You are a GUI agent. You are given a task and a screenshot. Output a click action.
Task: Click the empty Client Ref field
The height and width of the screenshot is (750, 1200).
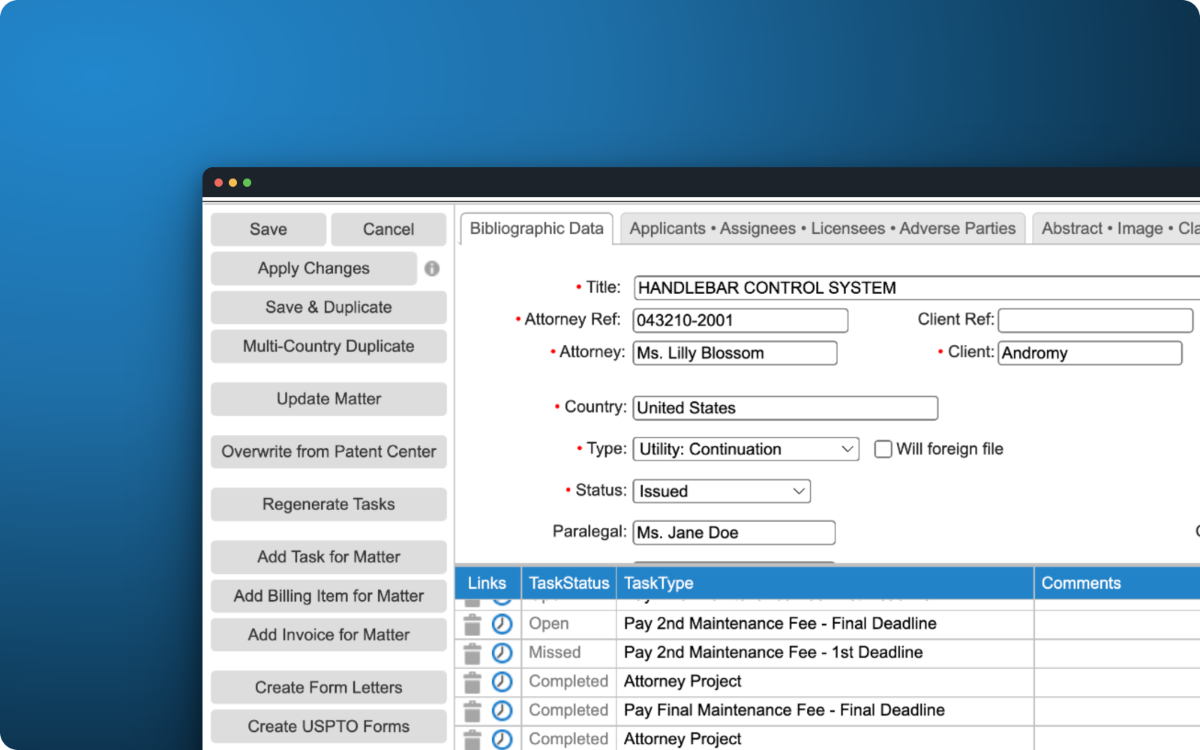coord(1095,320)
